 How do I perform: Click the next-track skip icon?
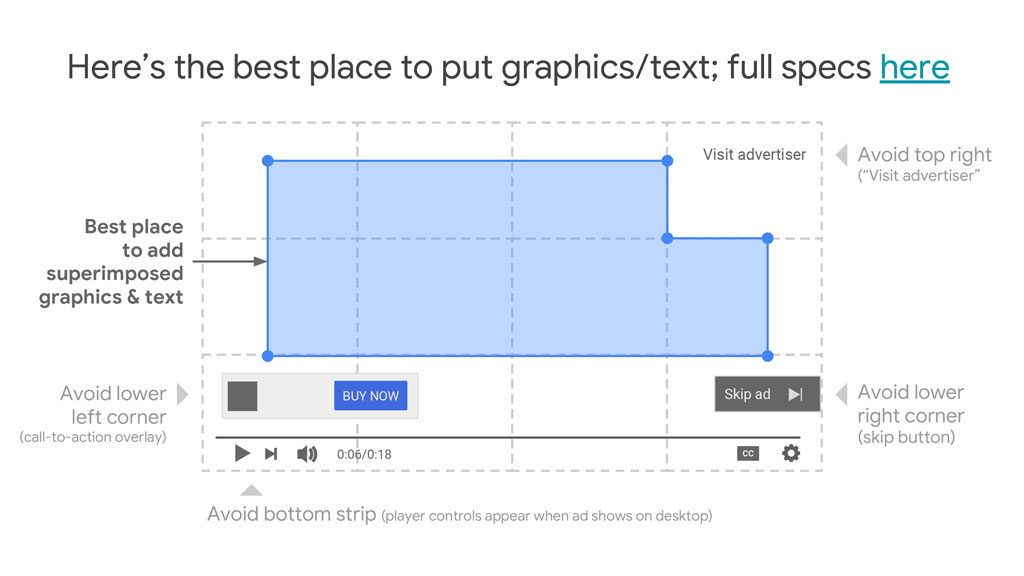point(271,454)
